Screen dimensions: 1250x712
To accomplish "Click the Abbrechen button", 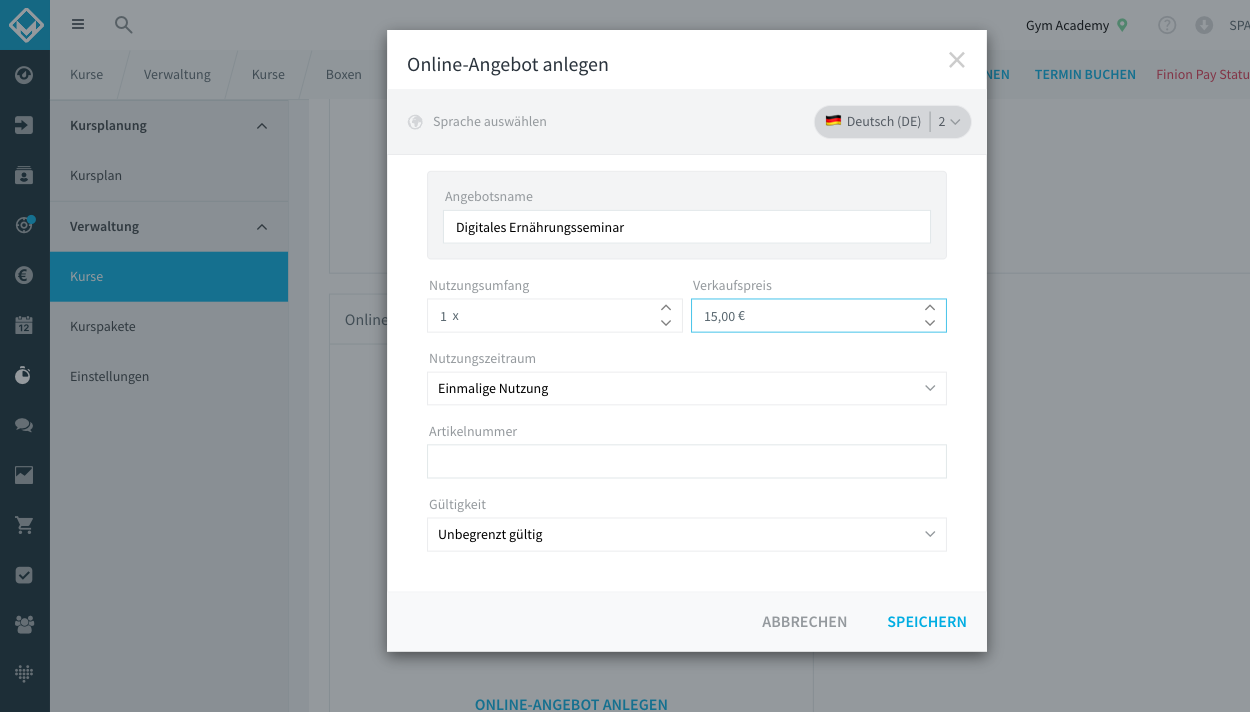I will [x=804, y=622].
